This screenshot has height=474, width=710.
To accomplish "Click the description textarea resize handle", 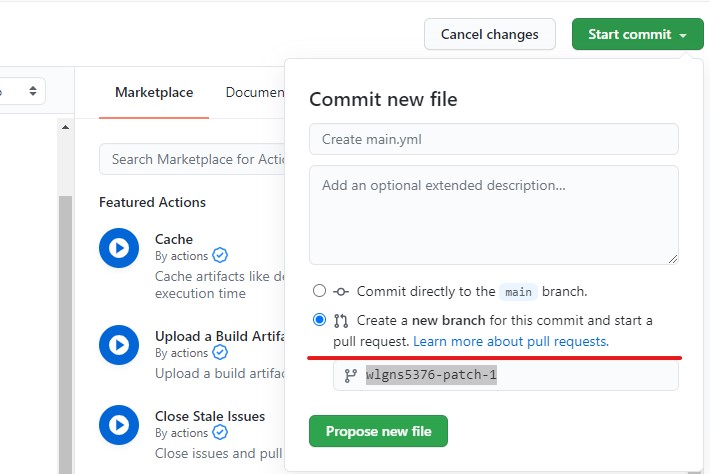I will (672, 259).
